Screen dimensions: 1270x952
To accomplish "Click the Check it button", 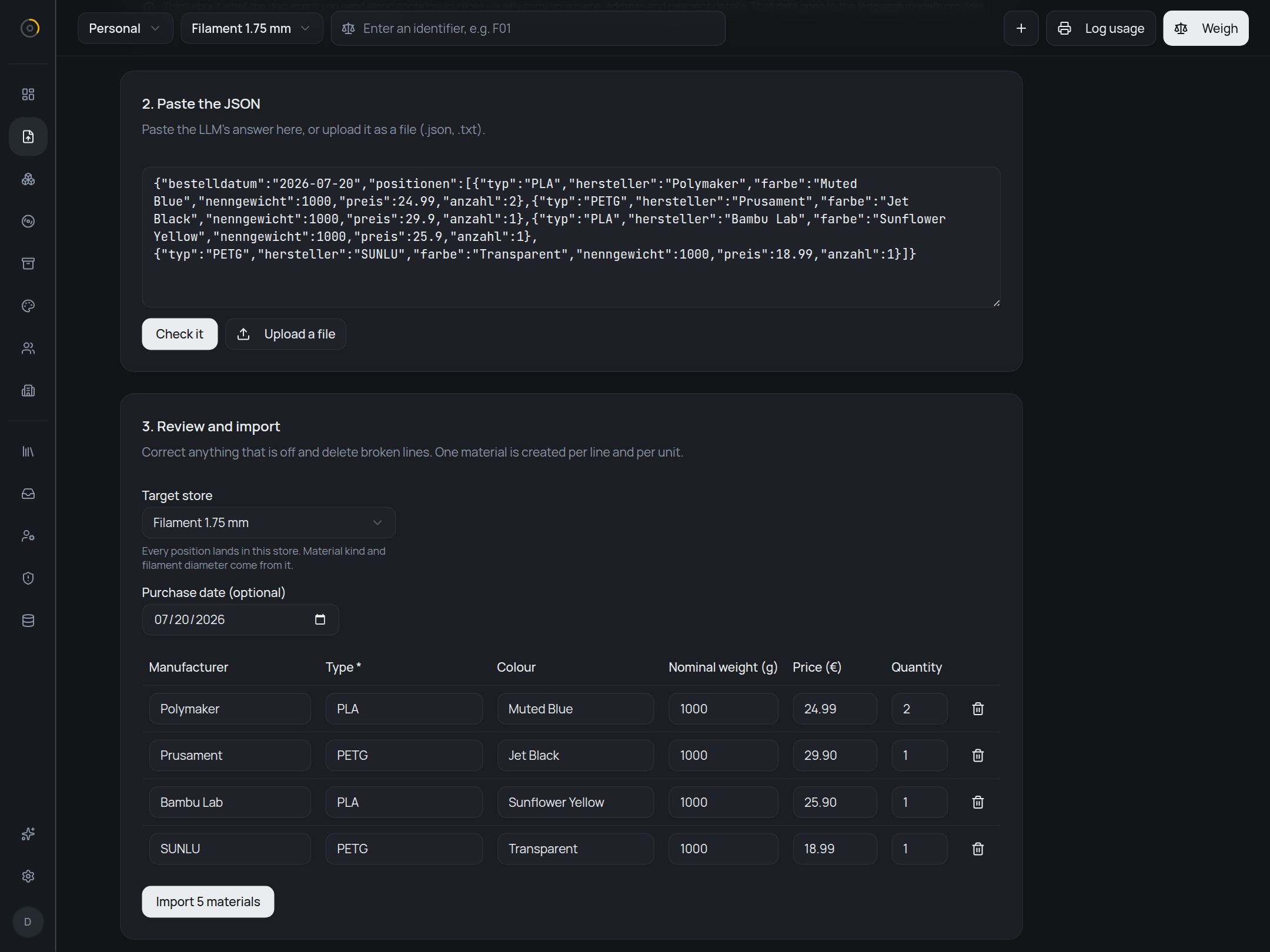I will coord(179,334).
